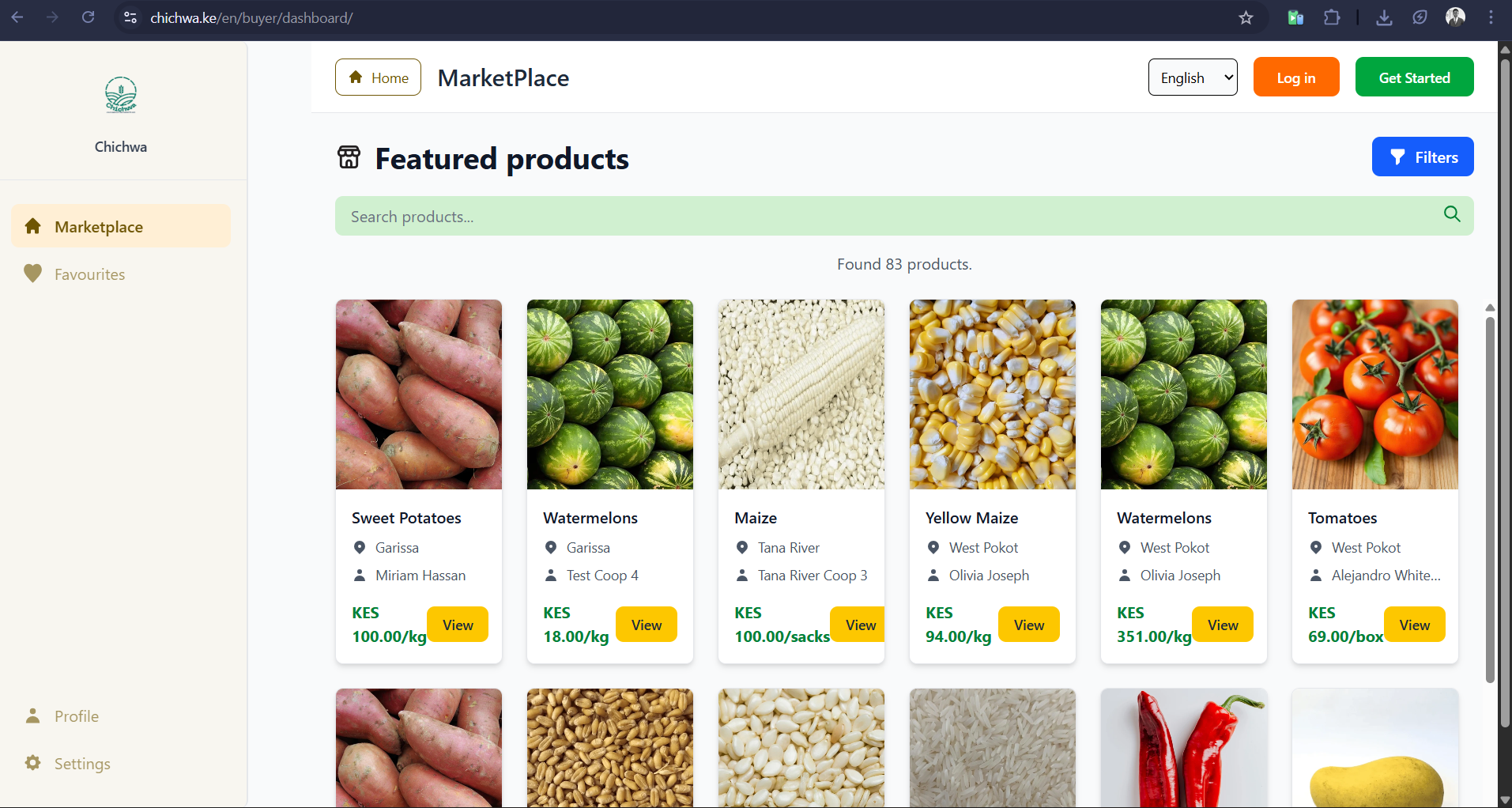The height and width of the screenshot is (808, 1512).
Task: Click the Chichwa logo in sidebar
Action: [x=121, y=96]
